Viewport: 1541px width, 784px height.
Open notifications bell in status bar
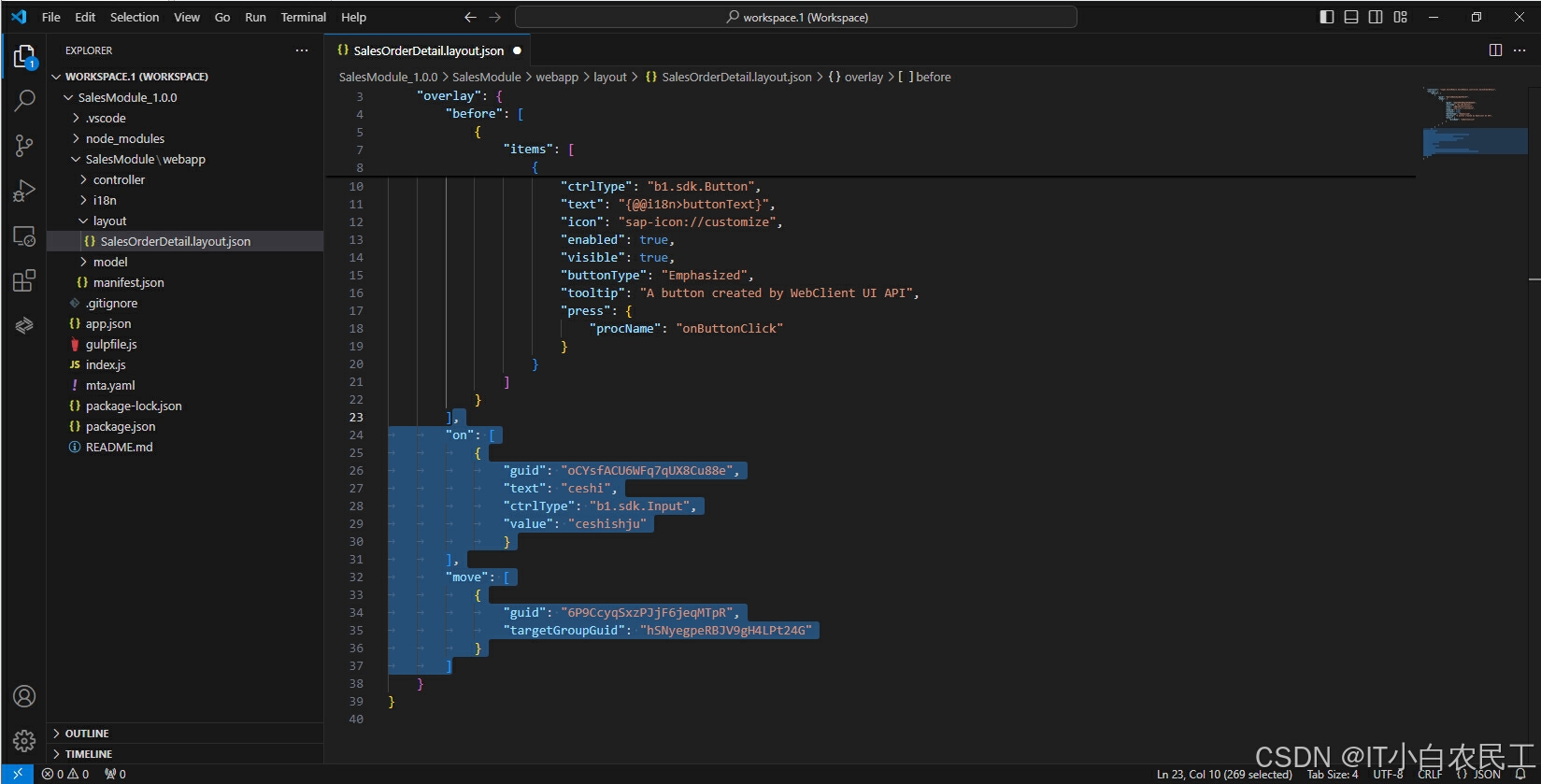point(1520,774)
